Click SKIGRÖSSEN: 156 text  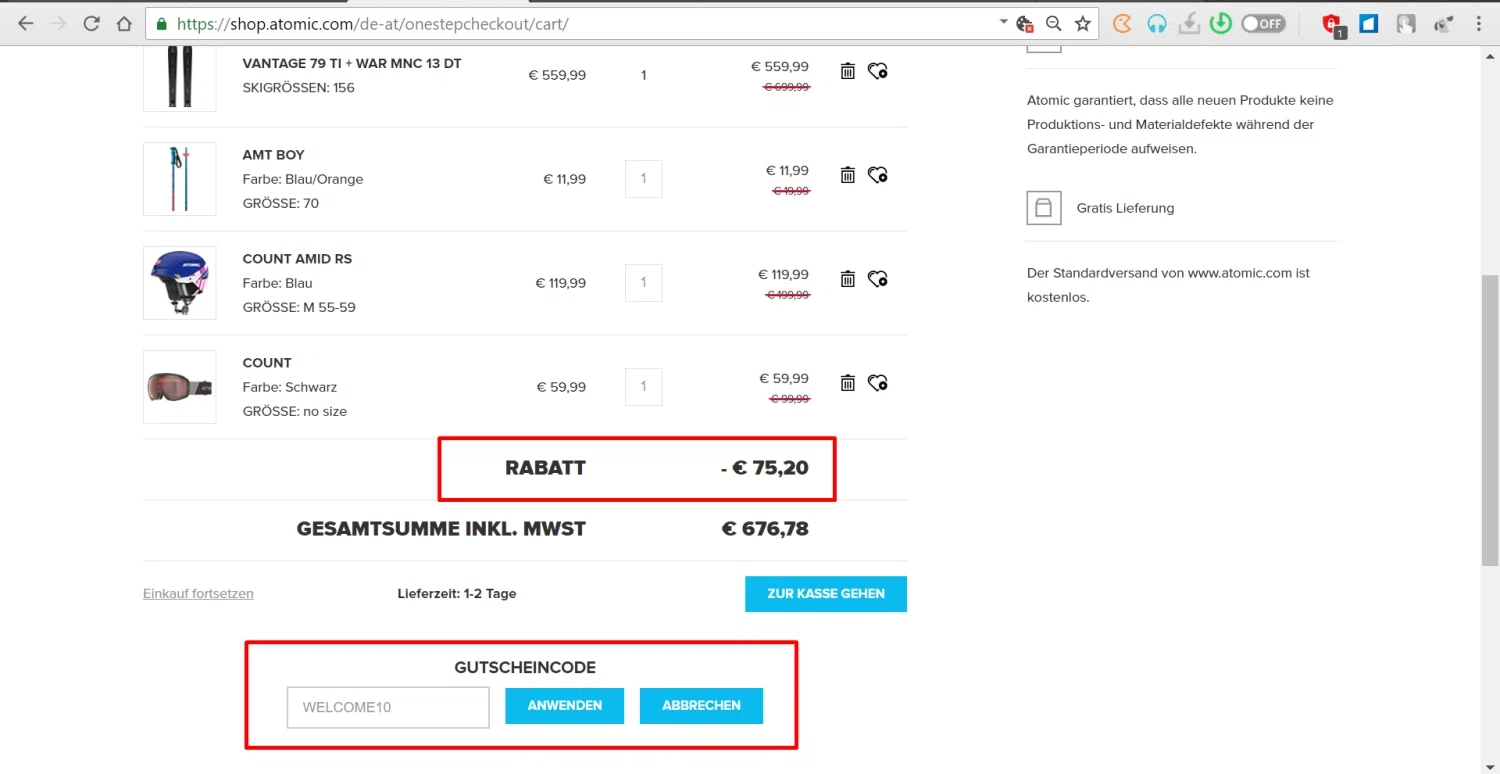point(299,87)
